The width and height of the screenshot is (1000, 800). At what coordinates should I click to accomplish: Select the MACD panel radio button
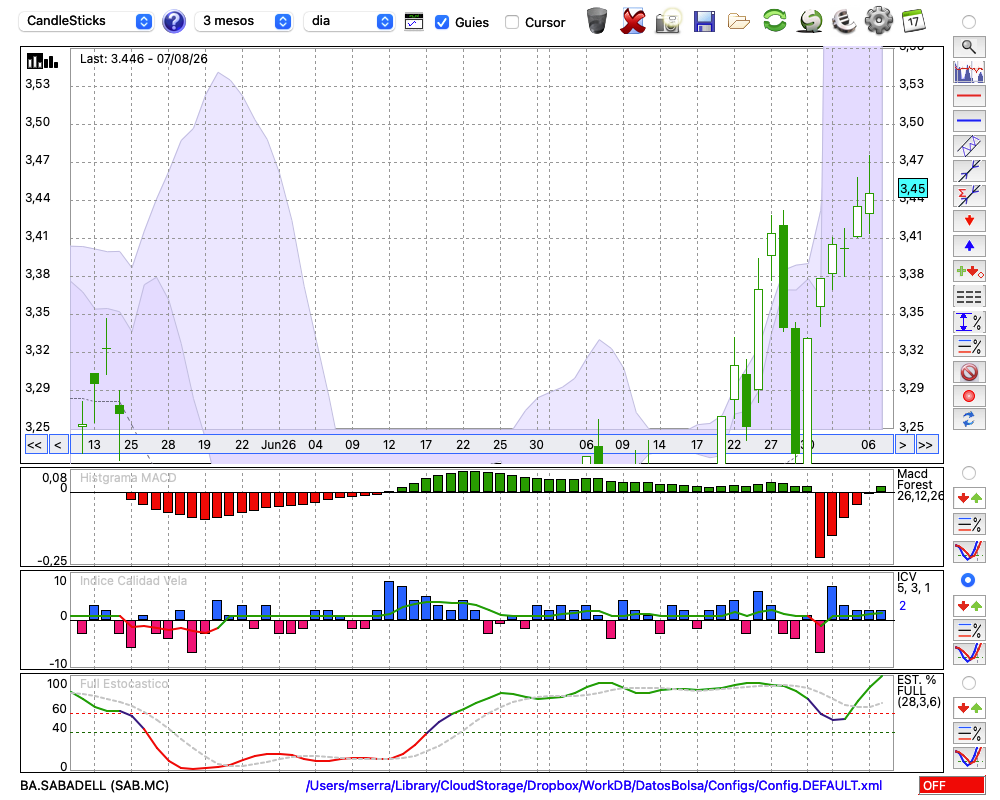click(x=969, y=473)
